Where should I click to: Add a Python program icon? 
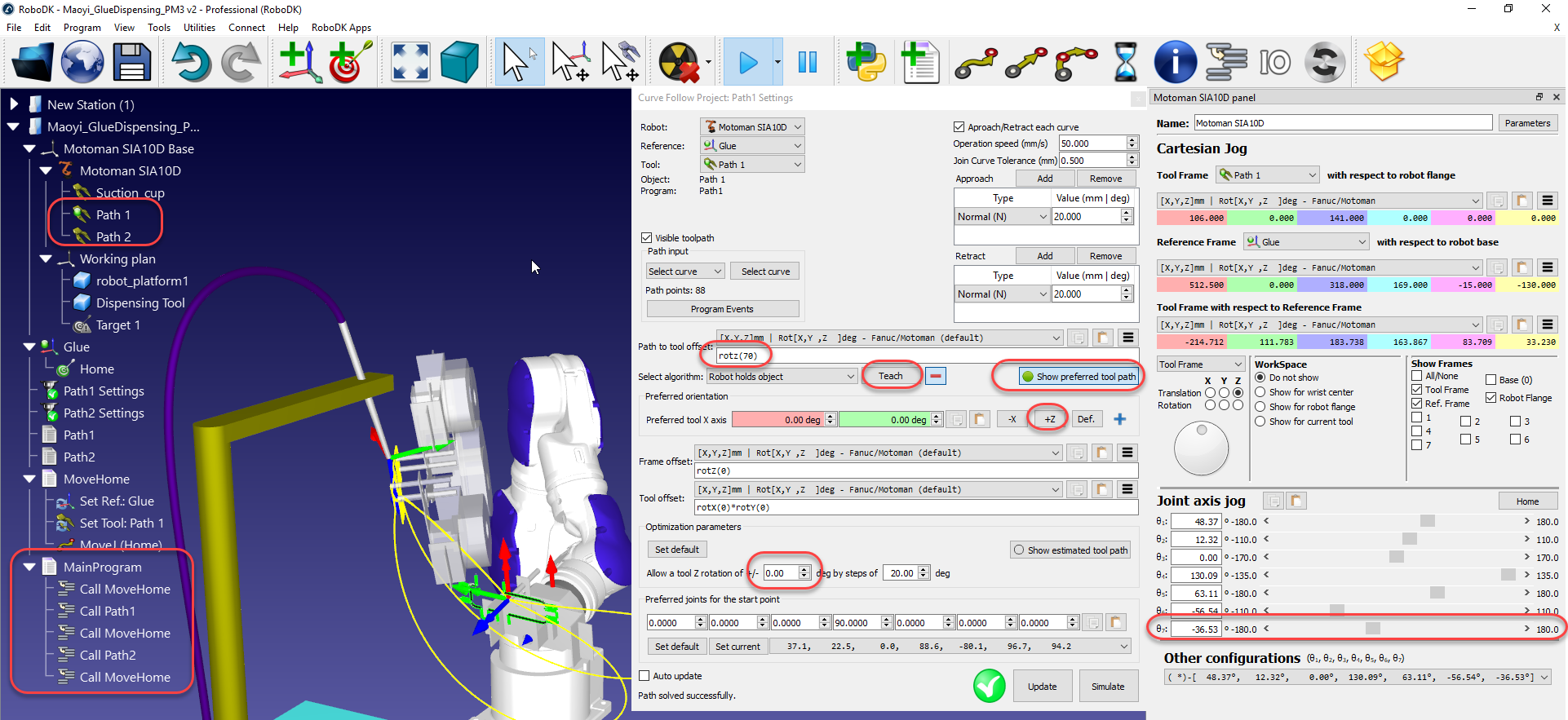click(866, 62)
